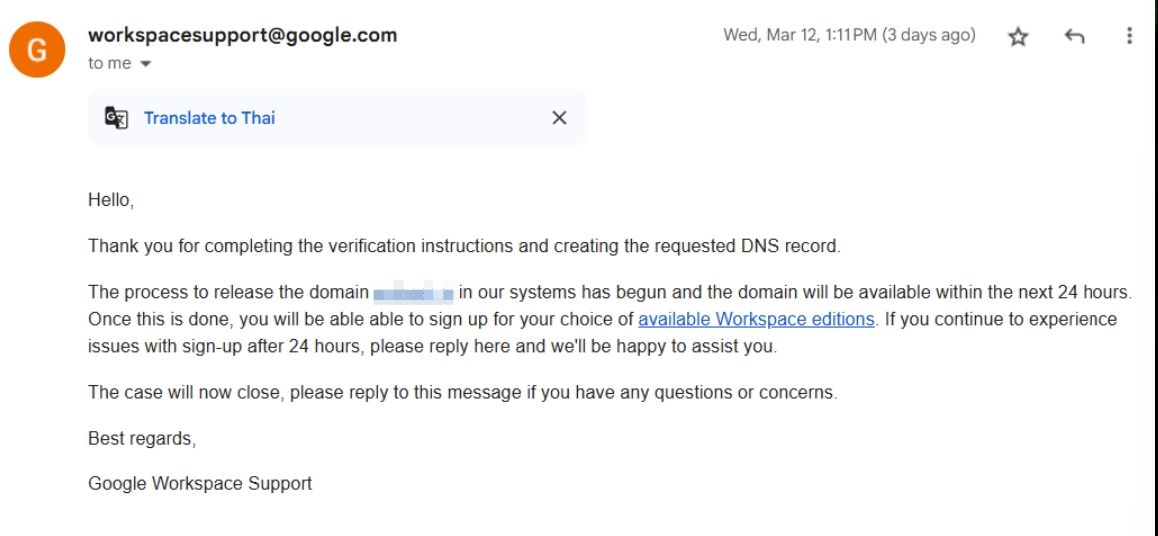Click the "issues with sign-up after" line
The height and width of the screenshot is (536, 1158).
433,346
